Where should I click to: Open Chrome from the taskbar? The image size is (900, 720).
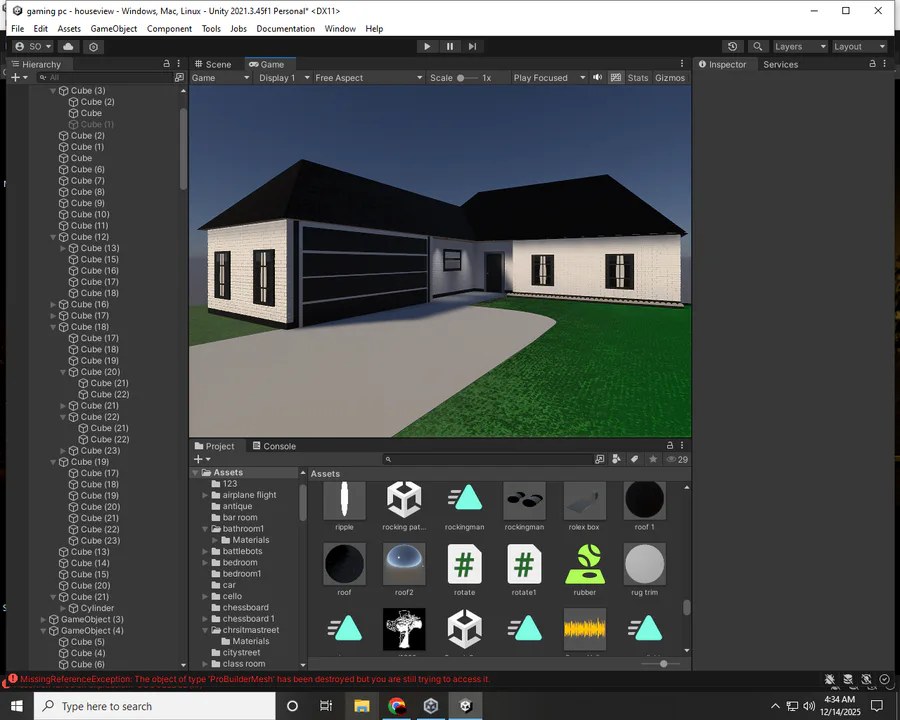click(397, 706)
